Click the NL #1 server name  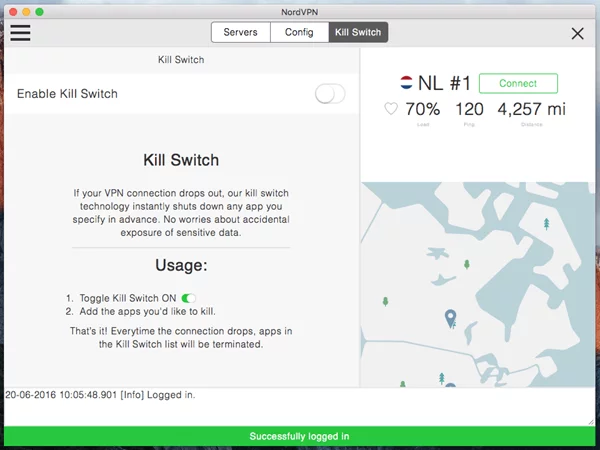pos(444,83)
